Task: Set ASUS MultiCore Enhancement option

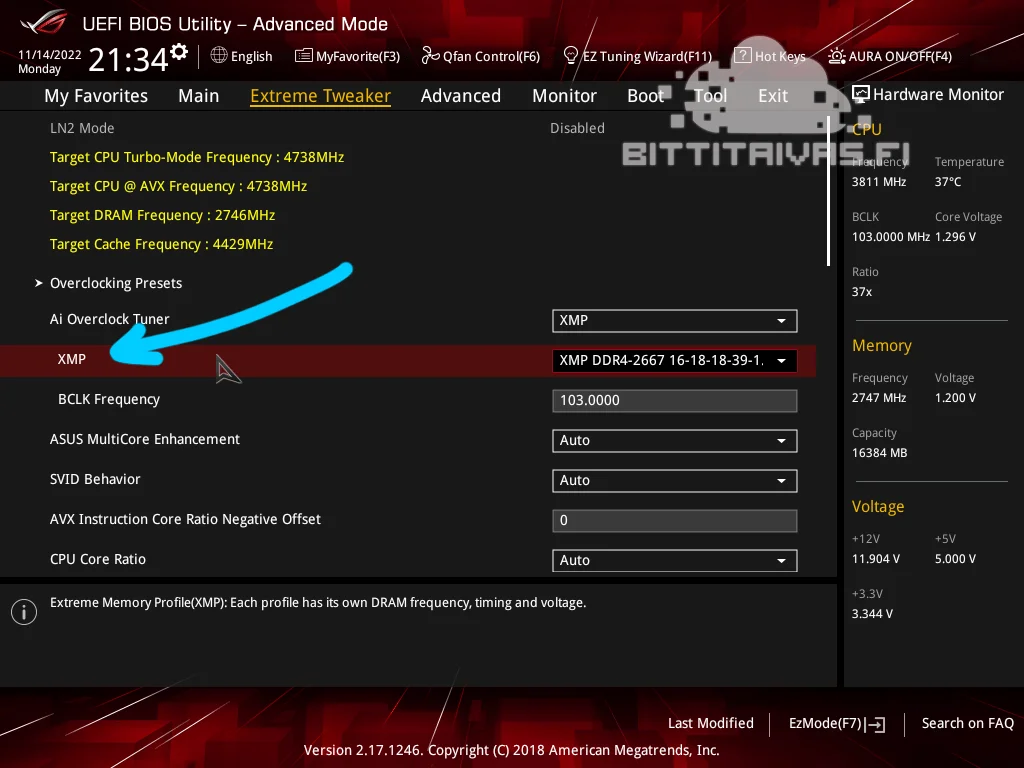Action: [674, 440]
